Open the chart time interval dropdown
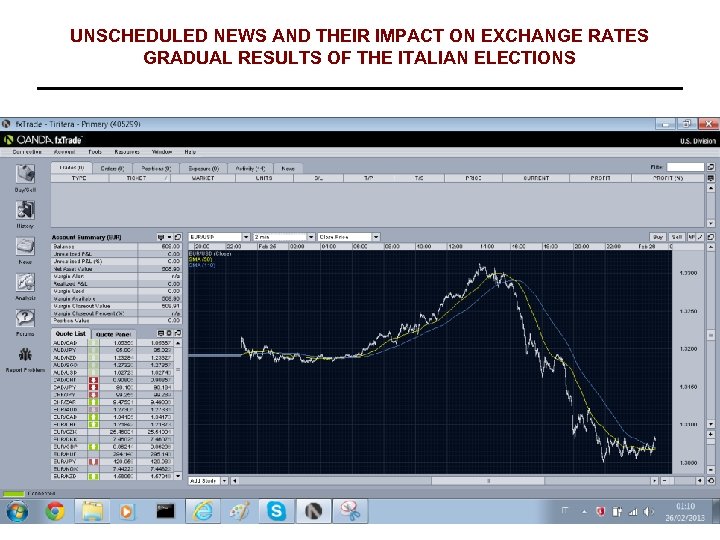 (x=311, y=237)
